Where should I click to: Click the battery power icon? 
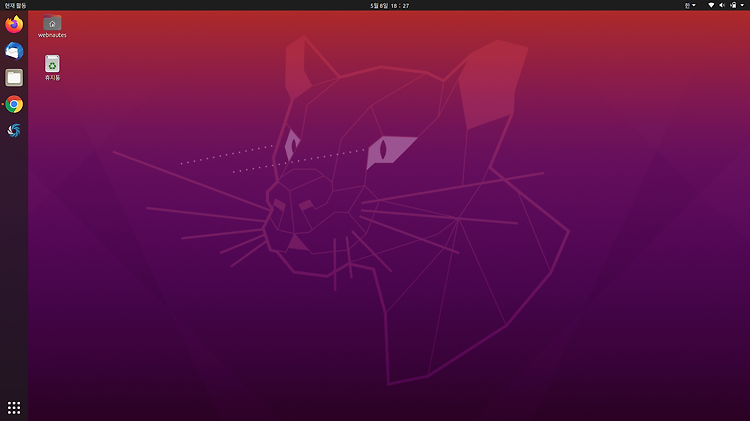tap(733, 5)
